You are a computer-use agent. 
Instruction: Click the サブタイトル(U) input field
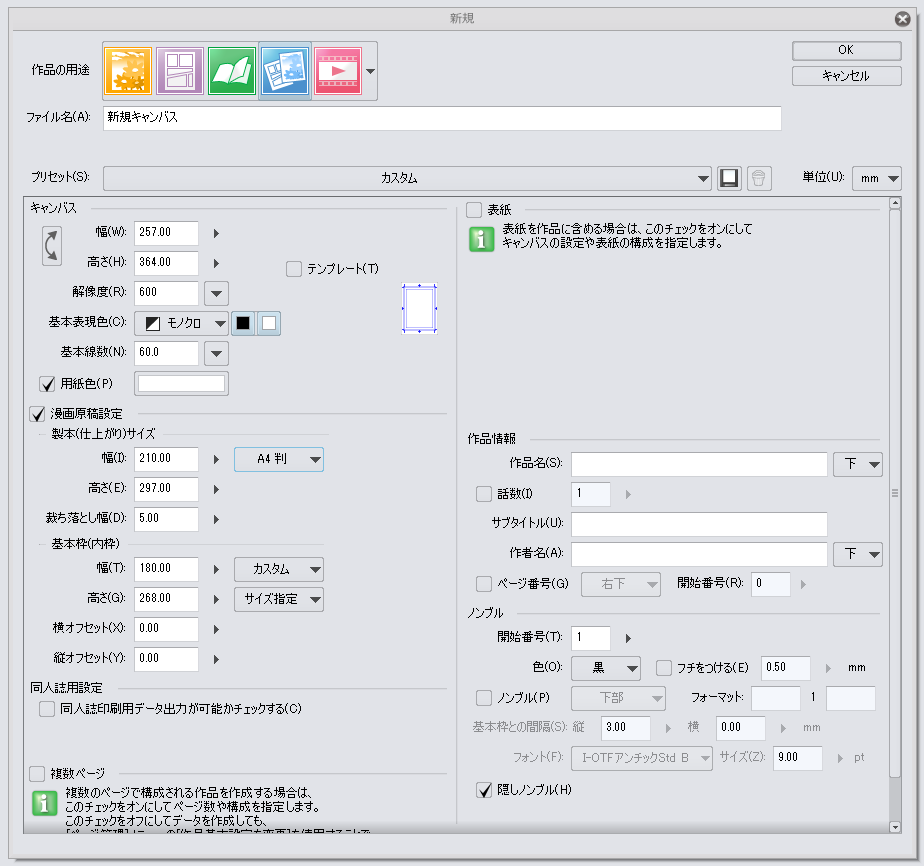click(x=699, y=524)
